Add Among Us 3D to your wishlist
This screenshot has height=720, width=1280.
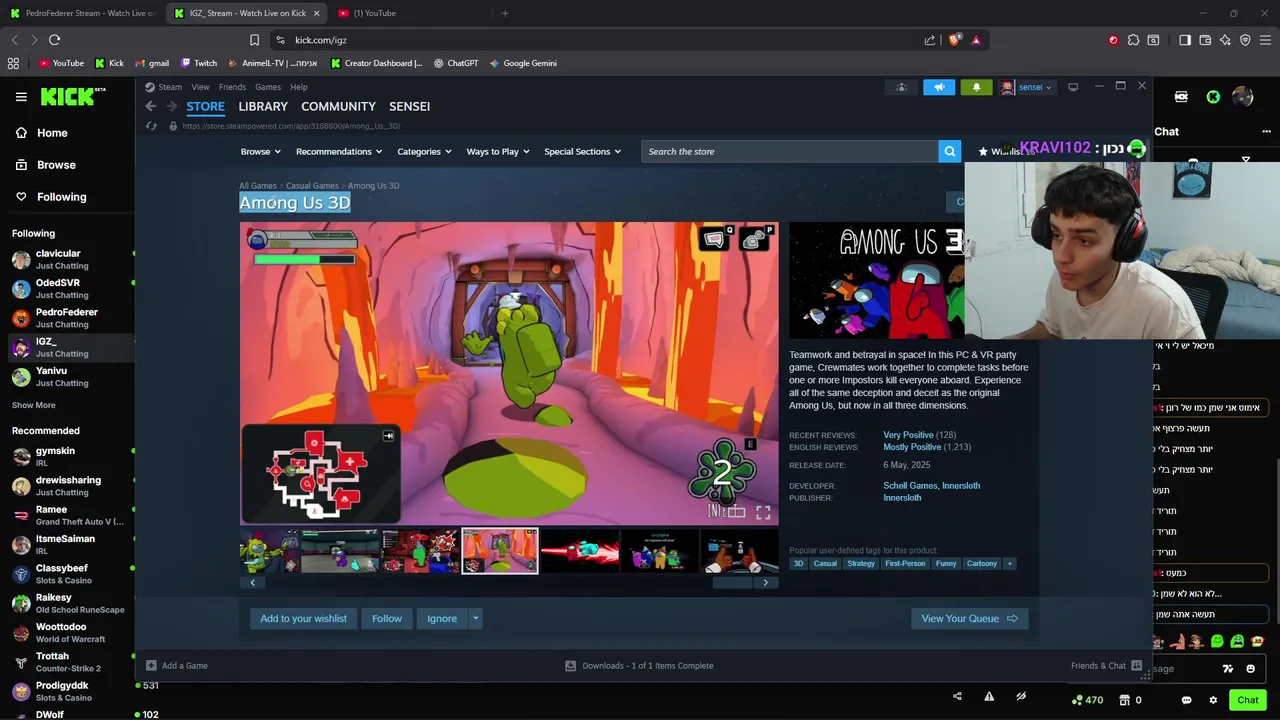tap(303, 618)
